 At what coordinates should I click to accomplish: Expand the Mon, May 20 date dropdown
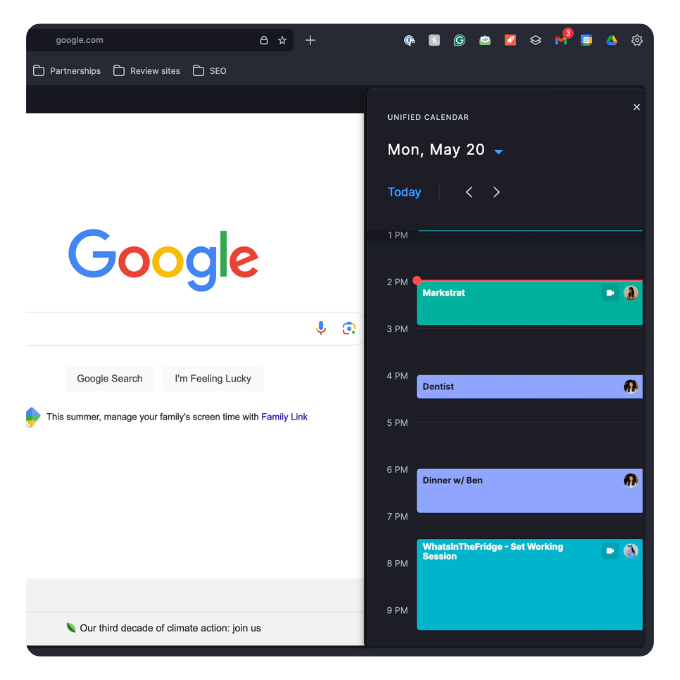[x=499, y=152]
